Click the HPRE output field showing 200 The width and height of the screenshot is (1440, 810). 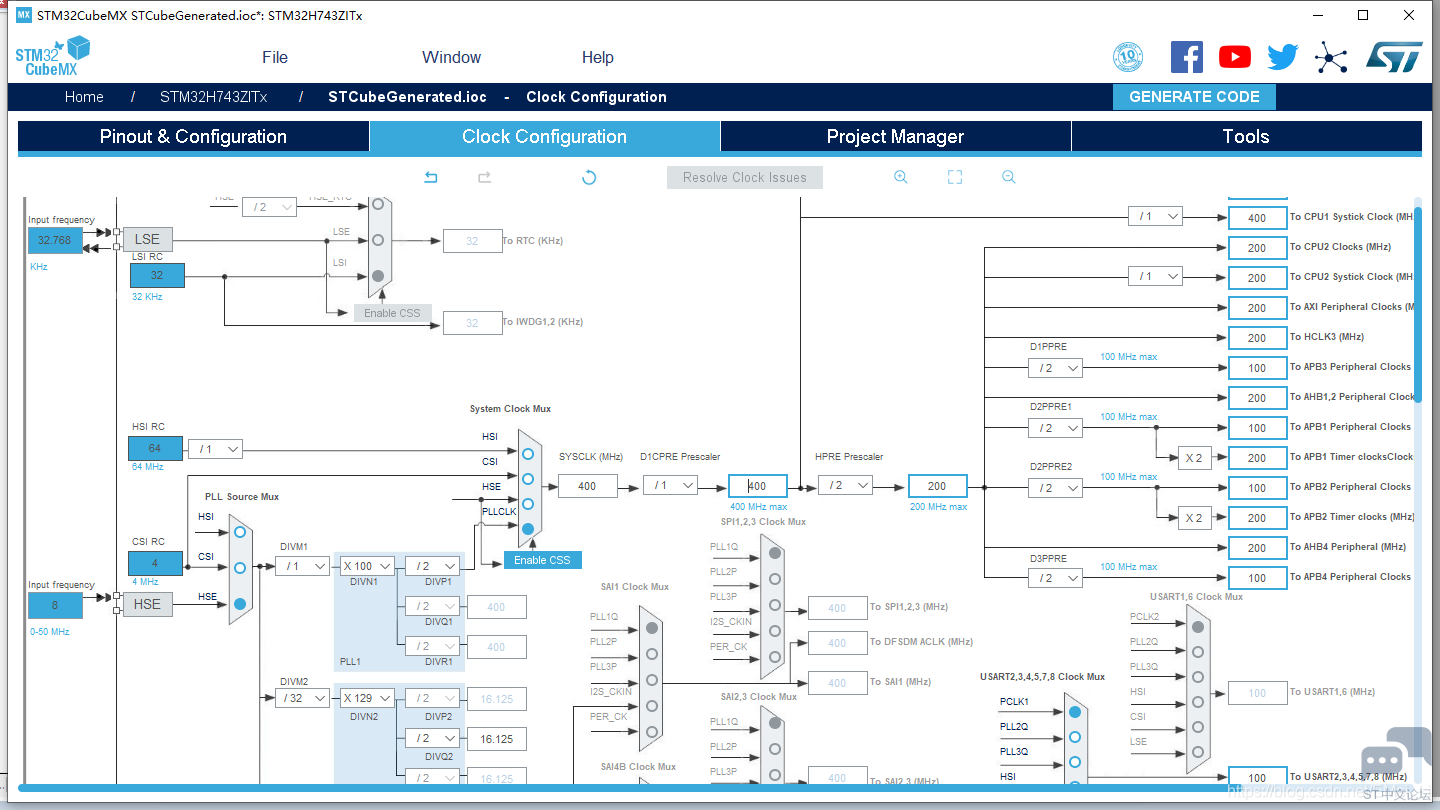click(x=937, y=486)
